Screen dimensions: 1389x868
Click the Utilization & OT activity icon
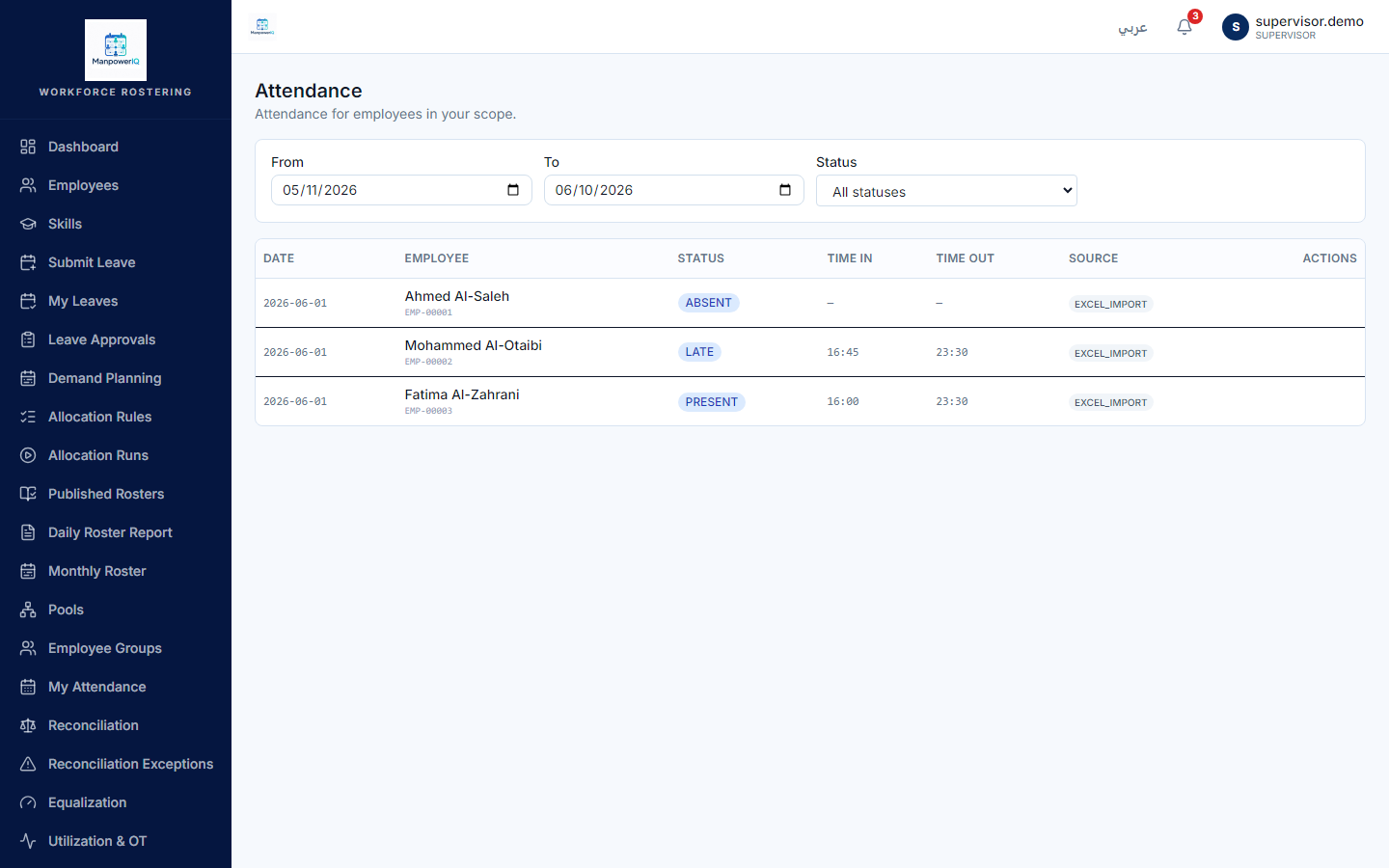pos(28,841)
